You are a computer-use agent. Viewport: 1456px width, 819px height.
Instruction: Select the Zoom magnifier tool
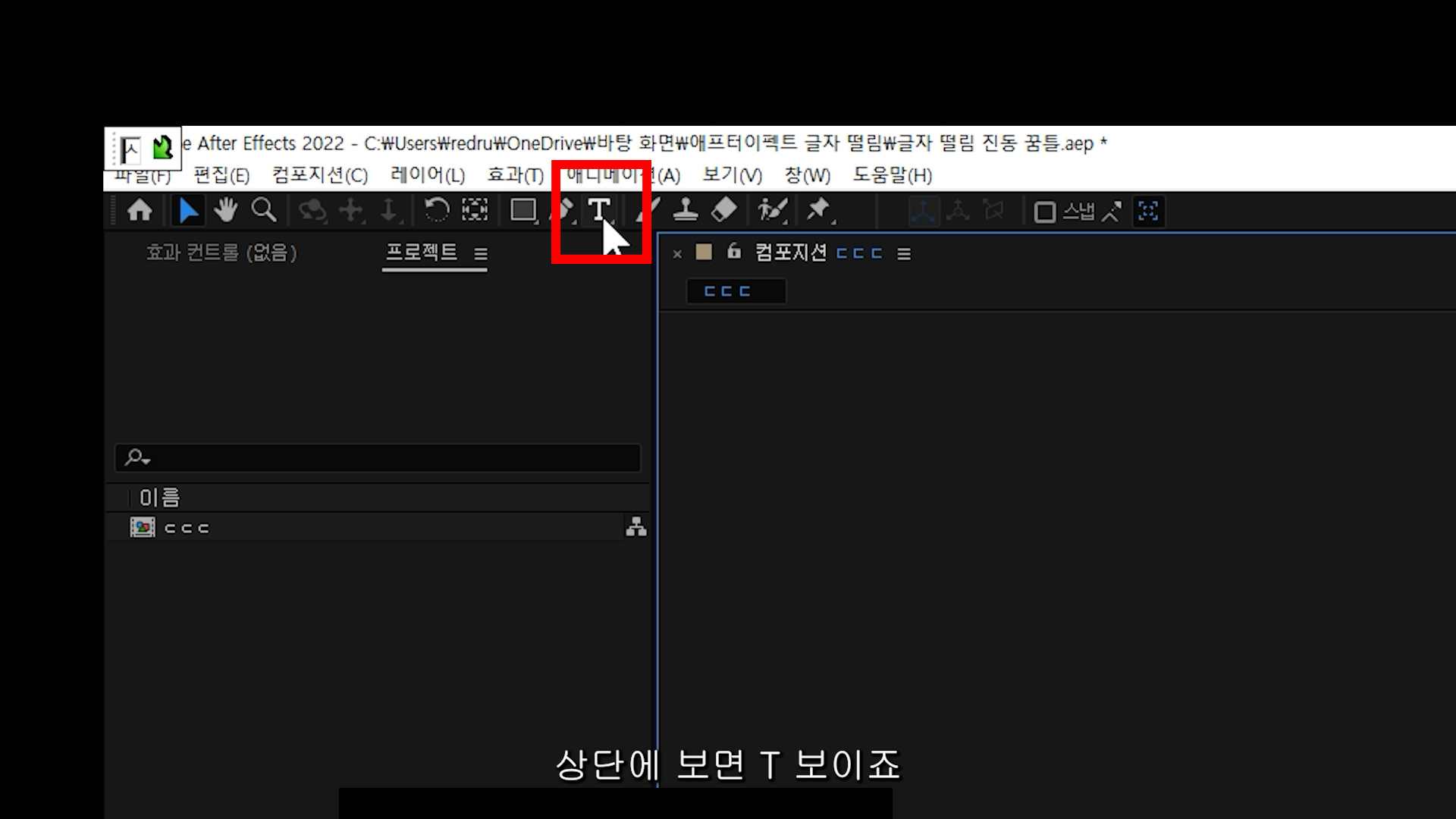(x=264, y=210)
